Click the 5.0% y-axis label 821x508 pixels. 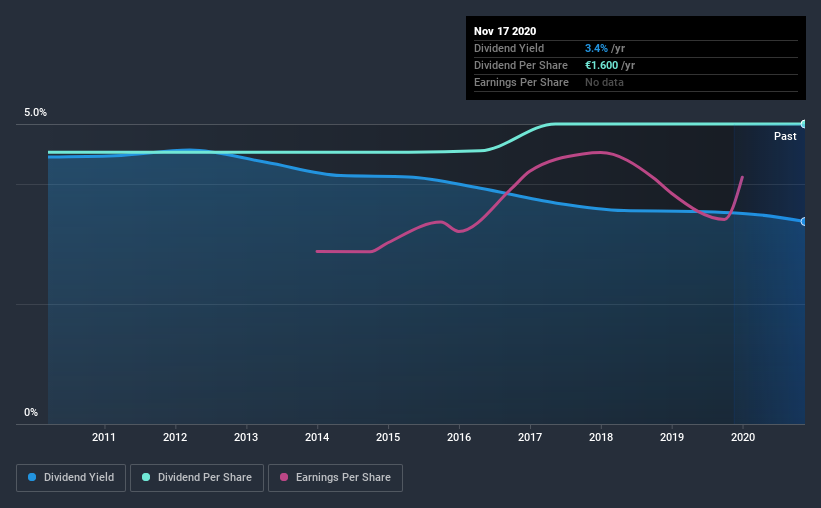pyautogui.click(x=35, y=113)
